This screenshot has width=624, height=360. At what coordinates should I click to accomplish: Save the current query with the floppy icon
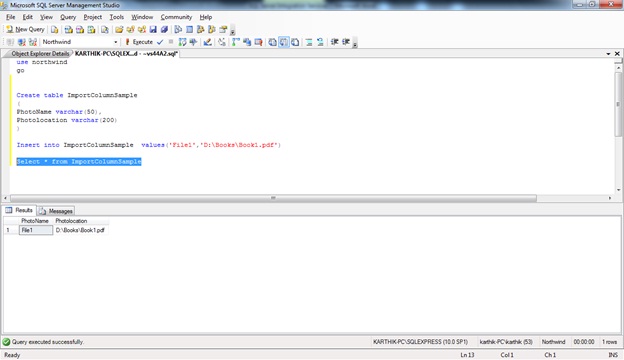pyautogui.click(x=153, y=29)
